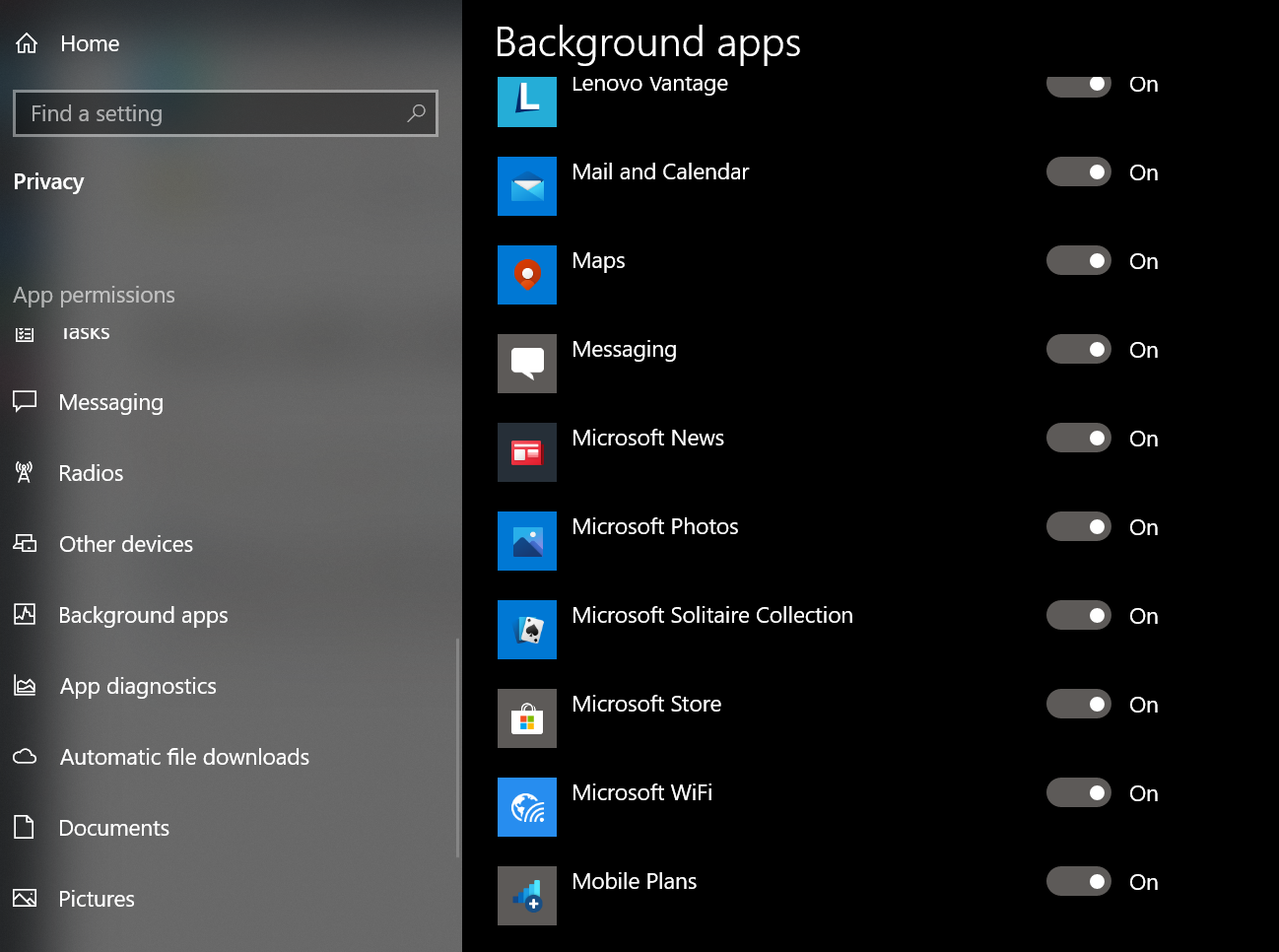Toggle Microsoft Solitaire Collection switch
Image resolution: width=1279 pixels, height=952 pixels.
pyautogui.click(x=1079, y=615)
